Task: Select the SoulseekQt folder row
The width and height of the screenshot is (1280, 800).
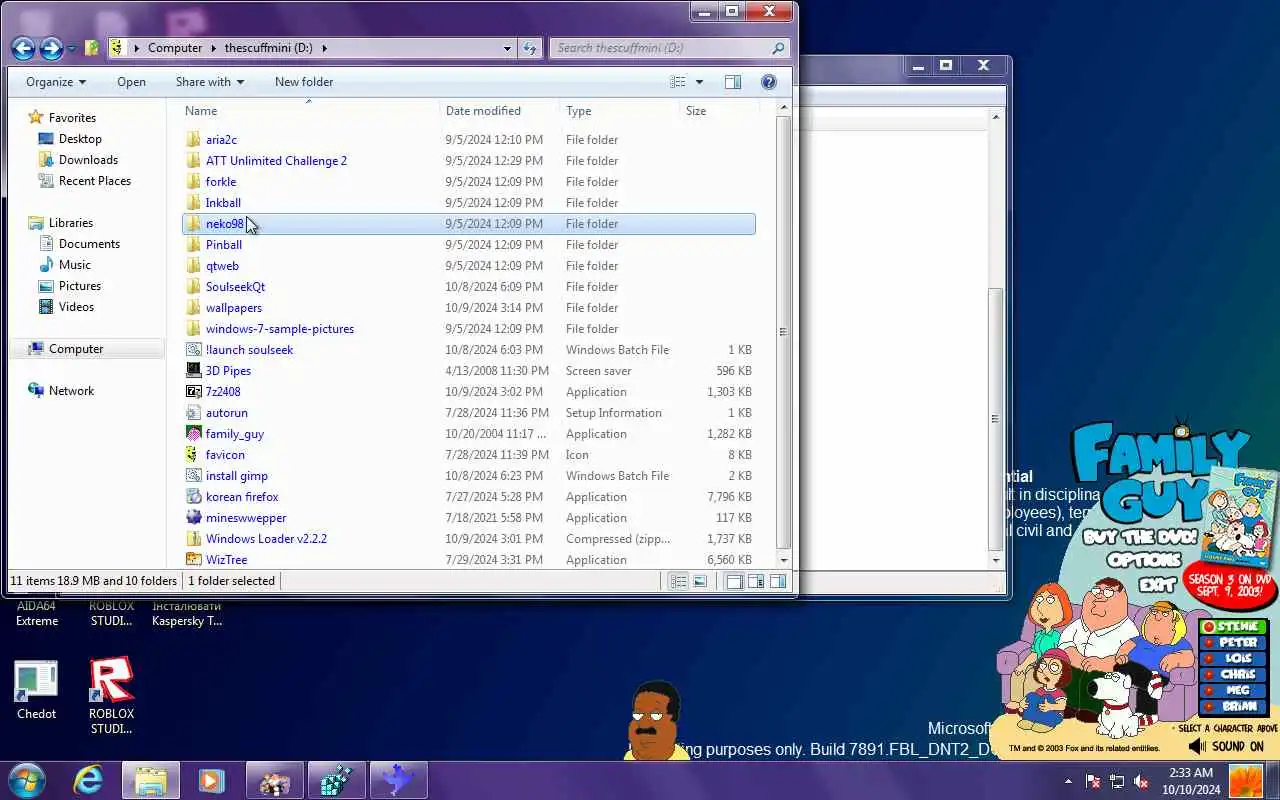Action: coord(468,287)
